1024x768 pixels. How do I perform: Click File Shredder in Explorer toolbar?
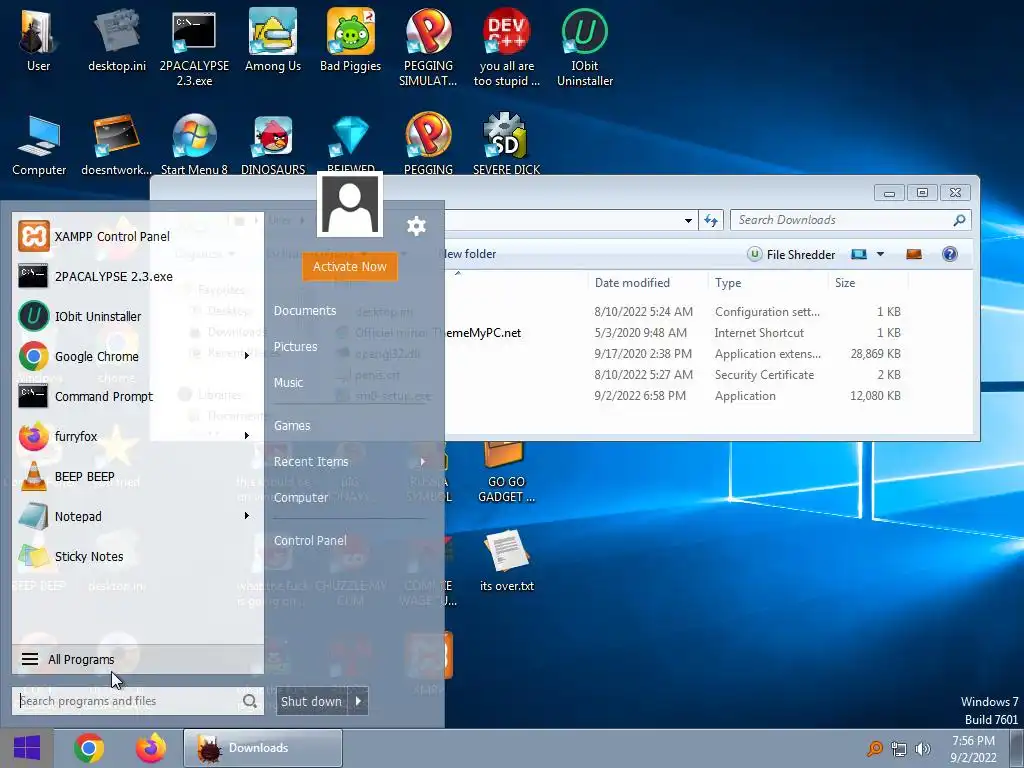click(x=791, y=254)
